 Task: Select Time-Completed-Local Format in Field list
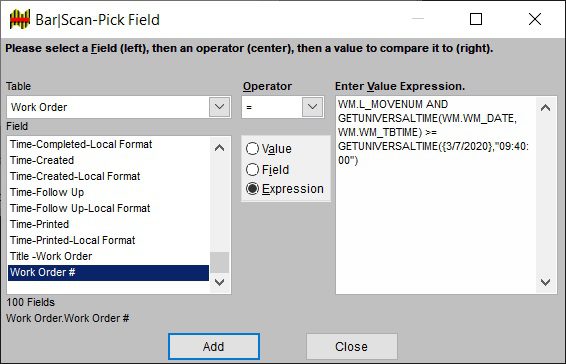(108, 144)
